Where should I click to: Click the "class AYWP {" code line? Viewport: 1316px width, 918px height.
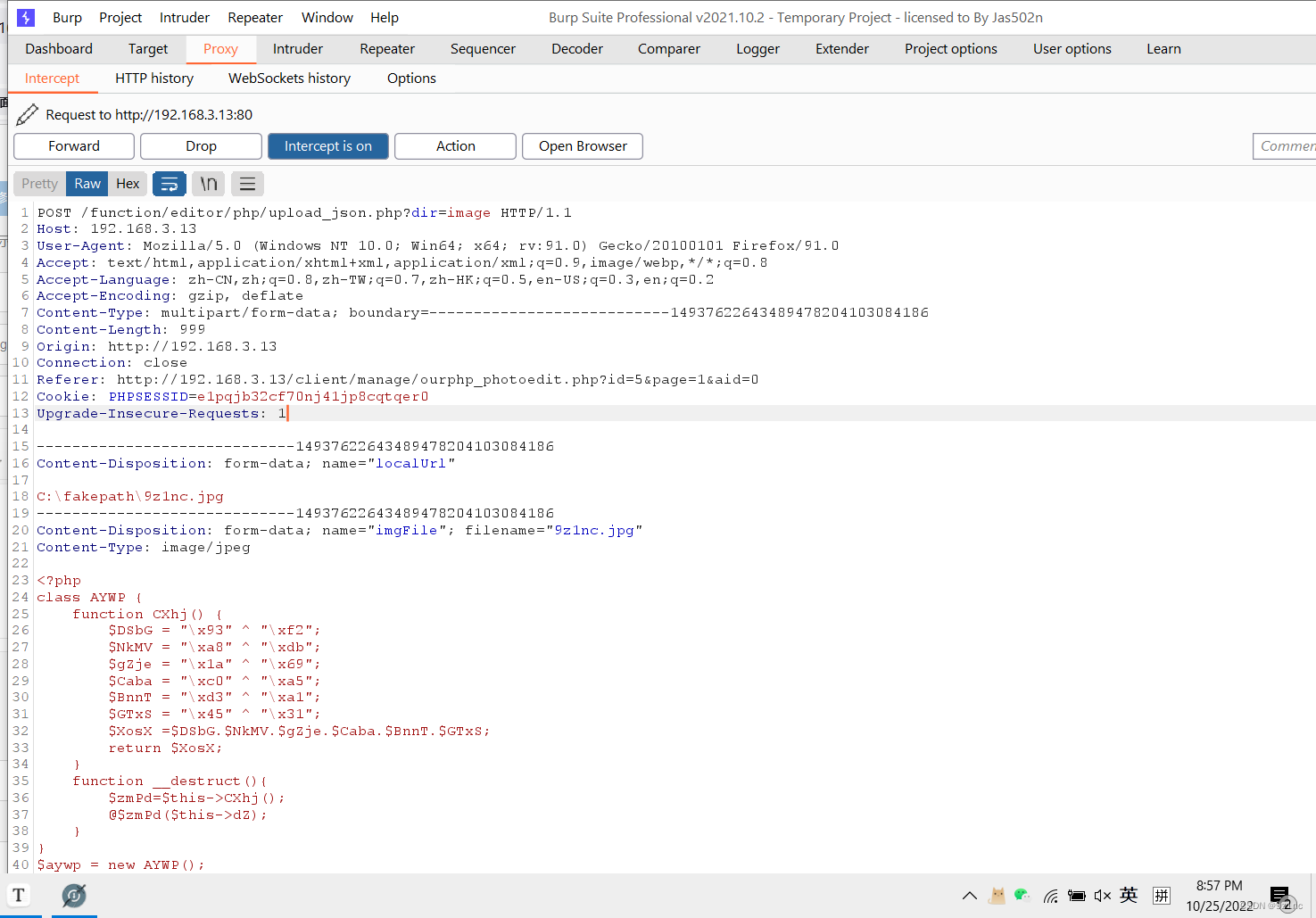tap(89, 597)
